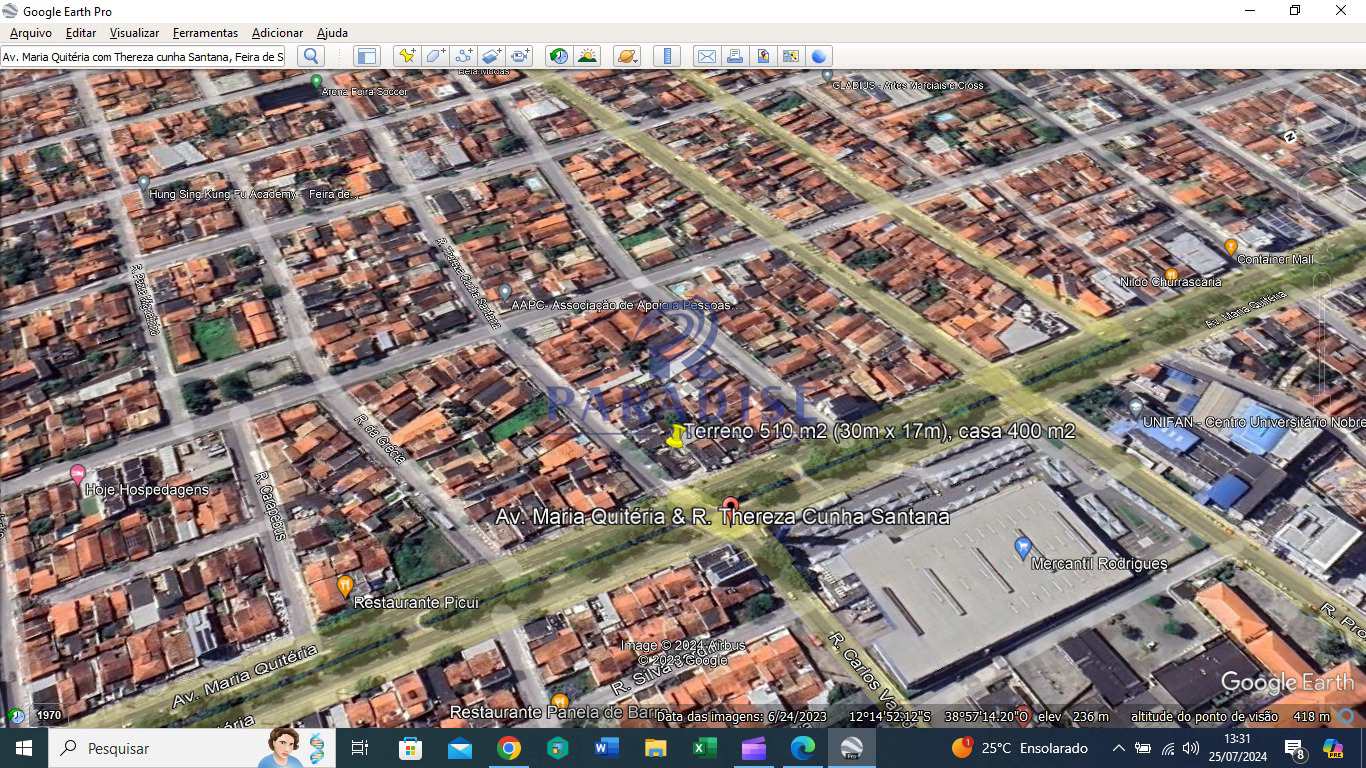Screen dimensions: 1366x768
Task: Open the Ajuda menu
Action: coord(332,33)
